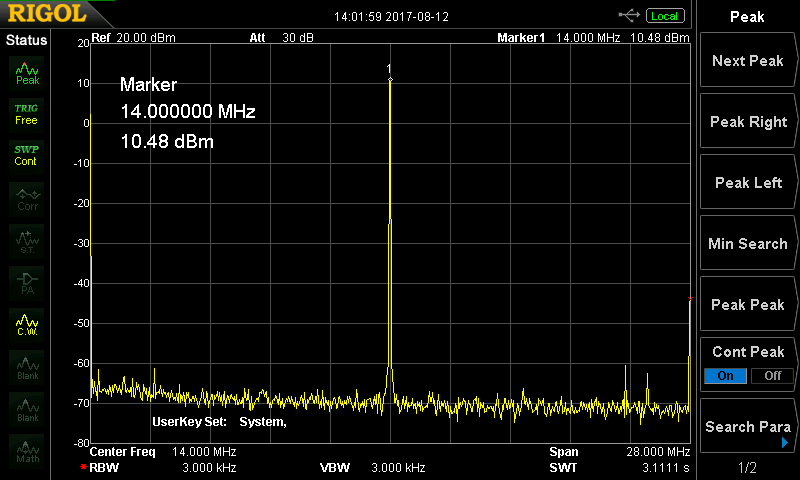Select the Next Peak softkey

click(747, 60)
